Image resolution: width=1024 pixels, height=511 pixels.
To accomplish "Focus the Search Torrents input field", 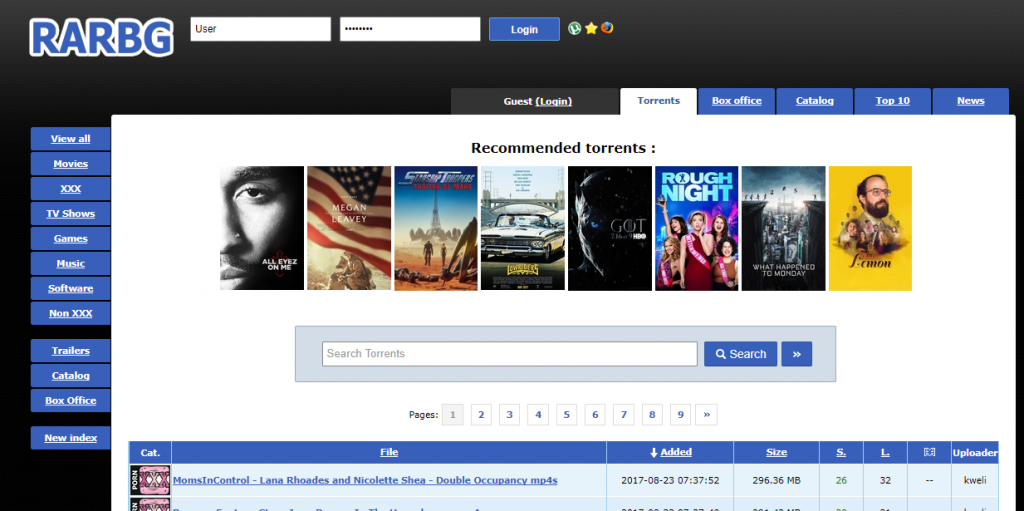I will pos(509,354).
